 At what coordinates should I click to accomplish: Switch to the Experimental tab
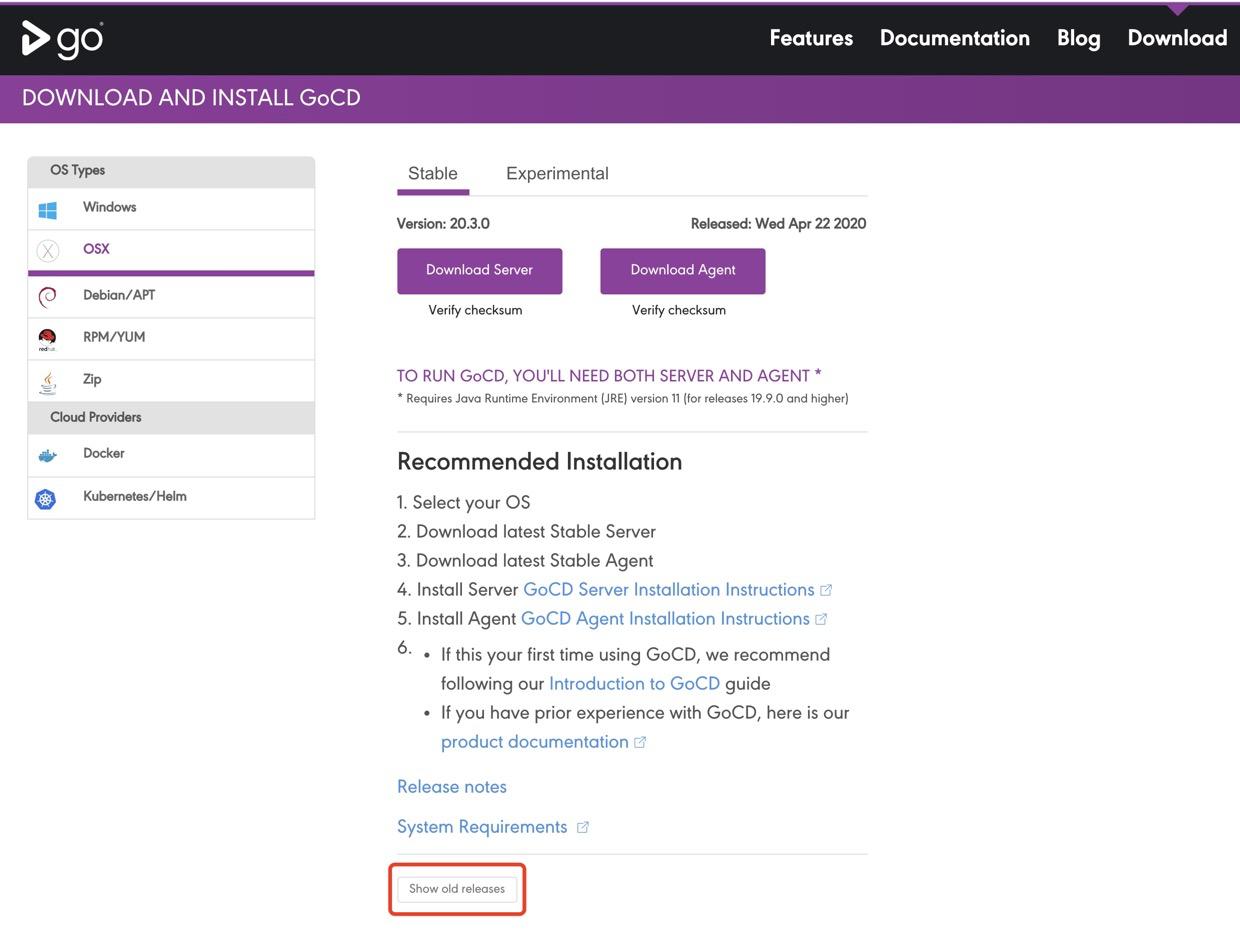pyautogui.click(x=557, y=174)
